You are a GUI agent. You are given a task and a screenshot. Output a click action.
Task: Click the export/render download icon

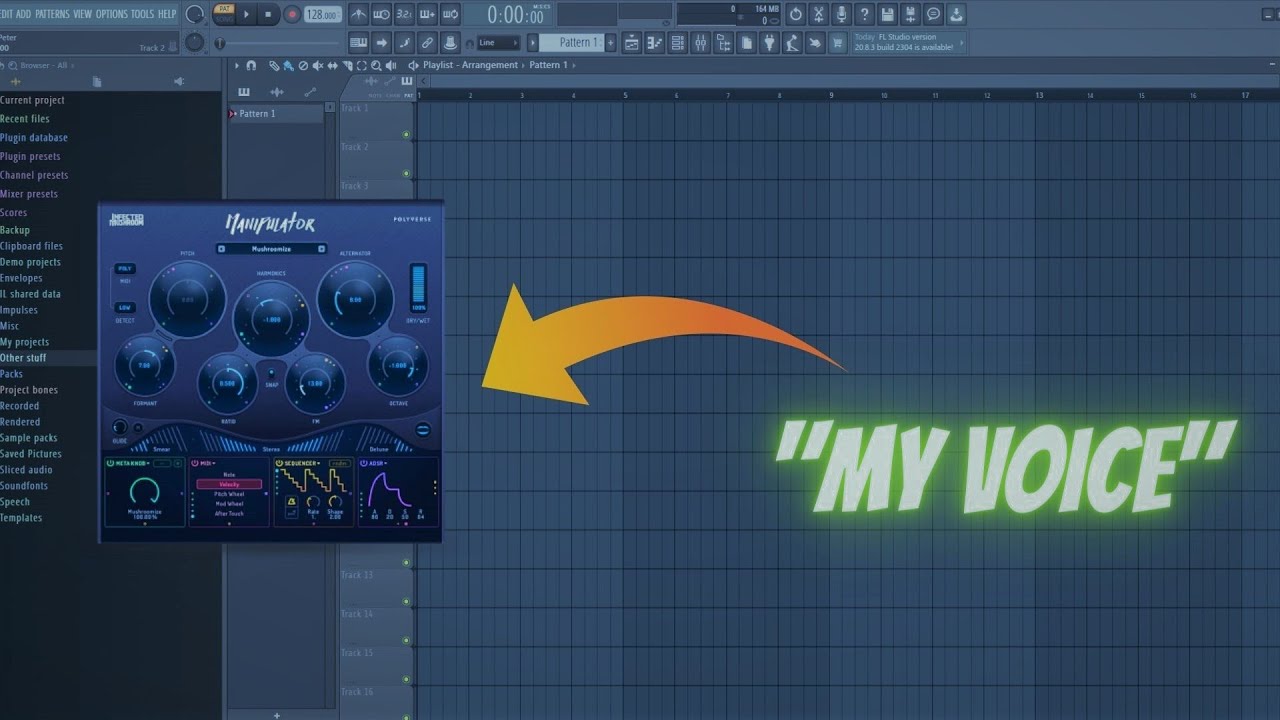tap(956, 14)
